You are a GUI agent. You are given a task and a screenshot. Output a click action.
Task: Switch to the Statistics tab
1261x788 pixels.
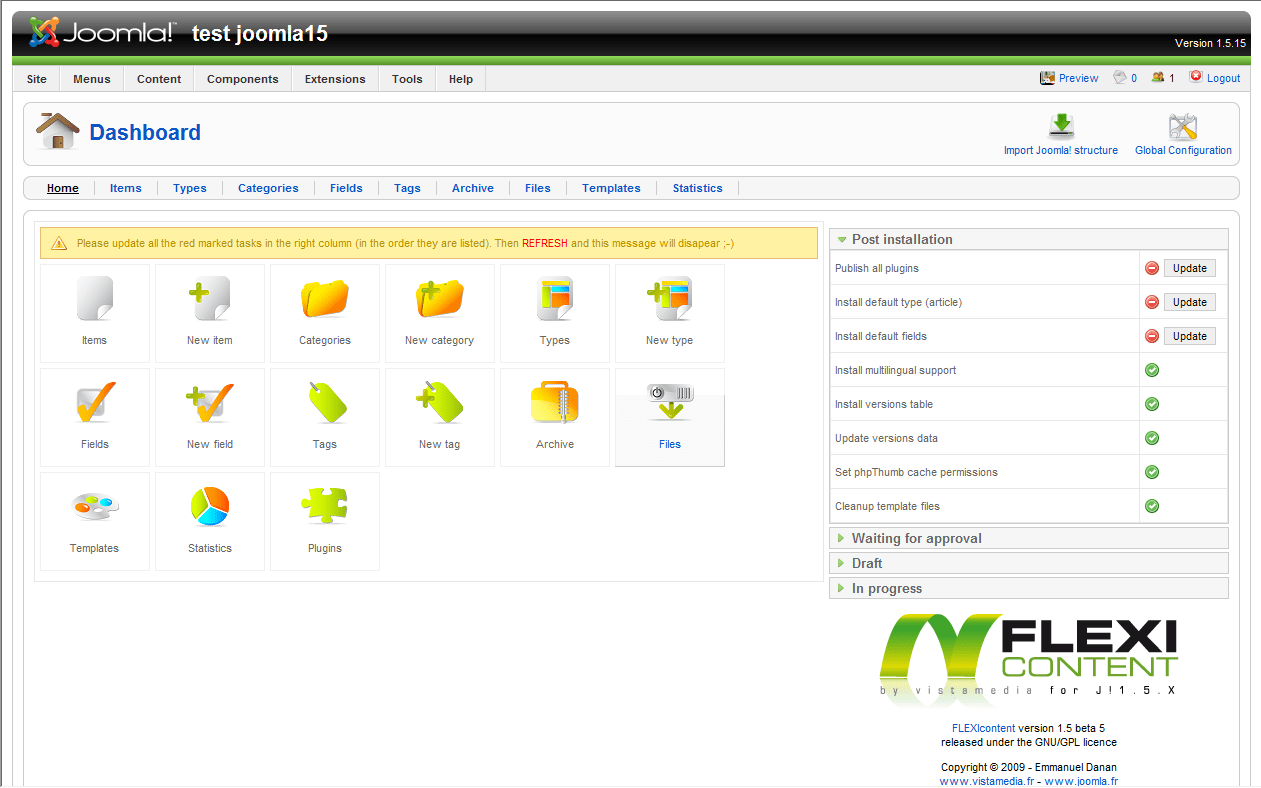tap(697, 188)
